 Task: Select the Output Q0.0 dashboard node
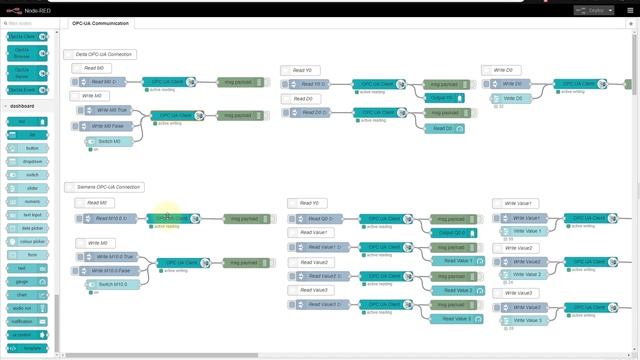click(454, 233)
